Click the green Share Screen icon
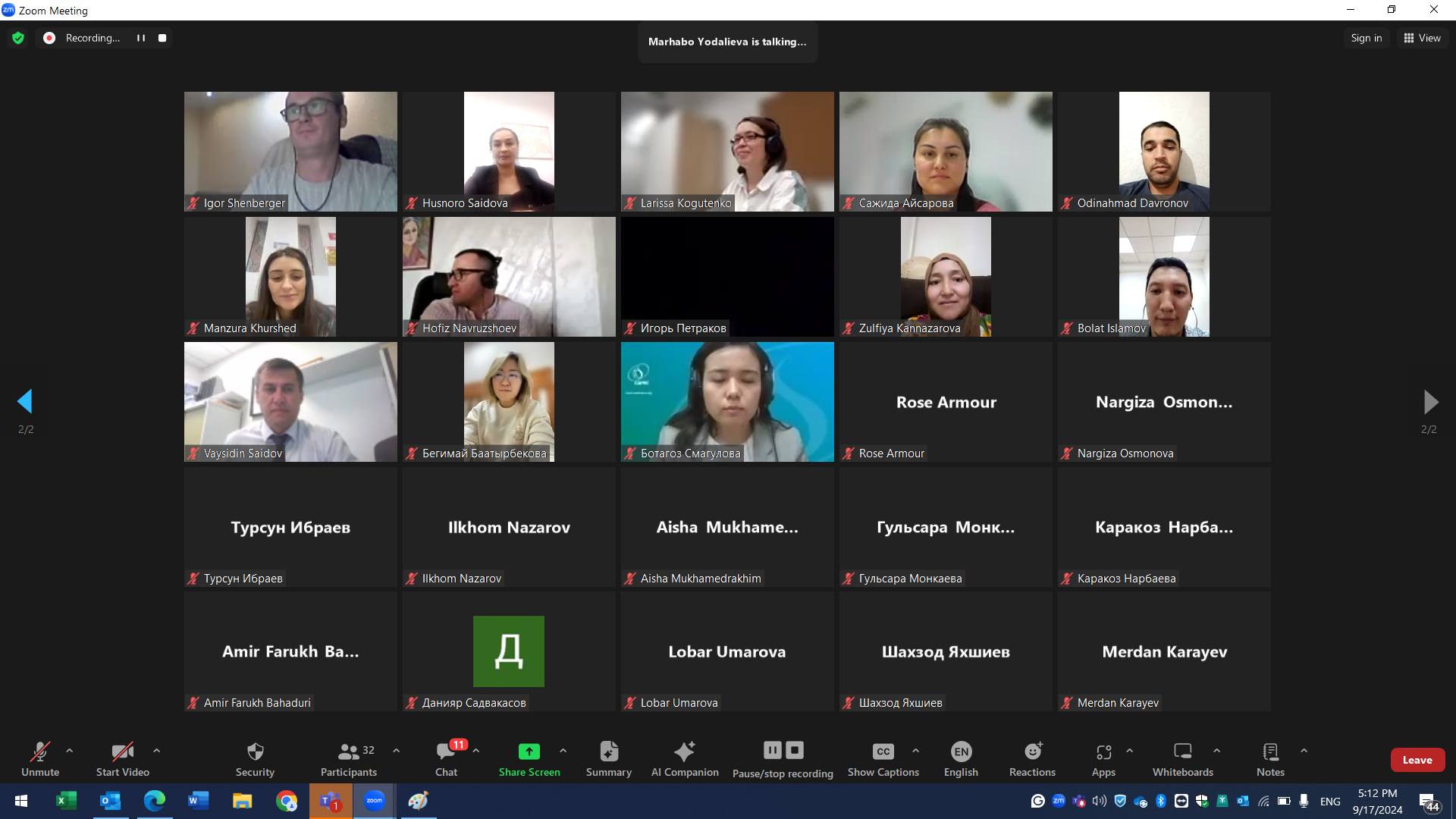Screen dimensions: 1456x819 tap(529, 752)
